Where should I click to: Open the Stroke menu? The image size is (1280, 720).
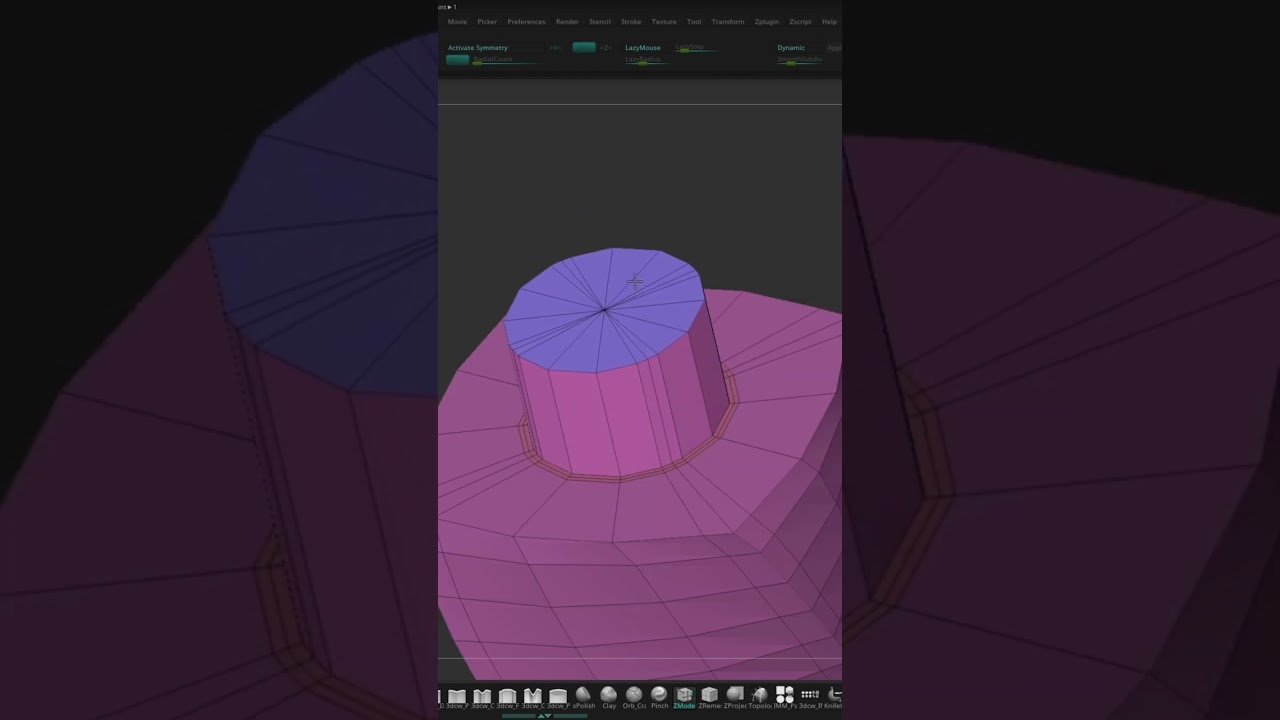631,22
